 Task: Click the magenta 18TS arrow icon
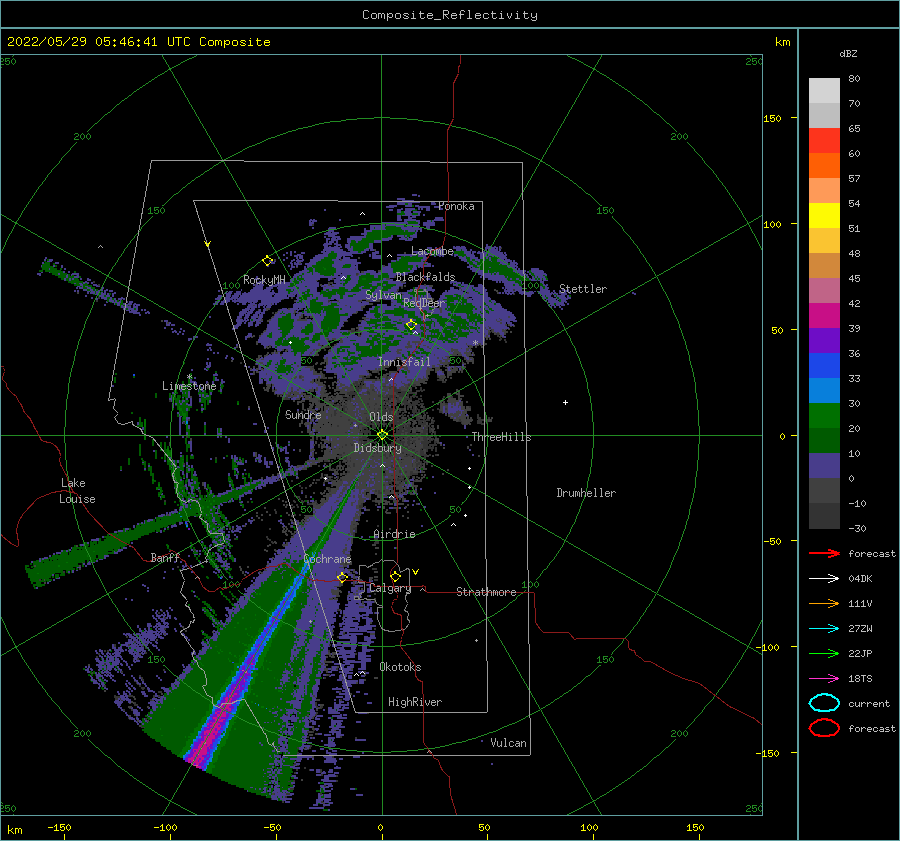[824, 679]
